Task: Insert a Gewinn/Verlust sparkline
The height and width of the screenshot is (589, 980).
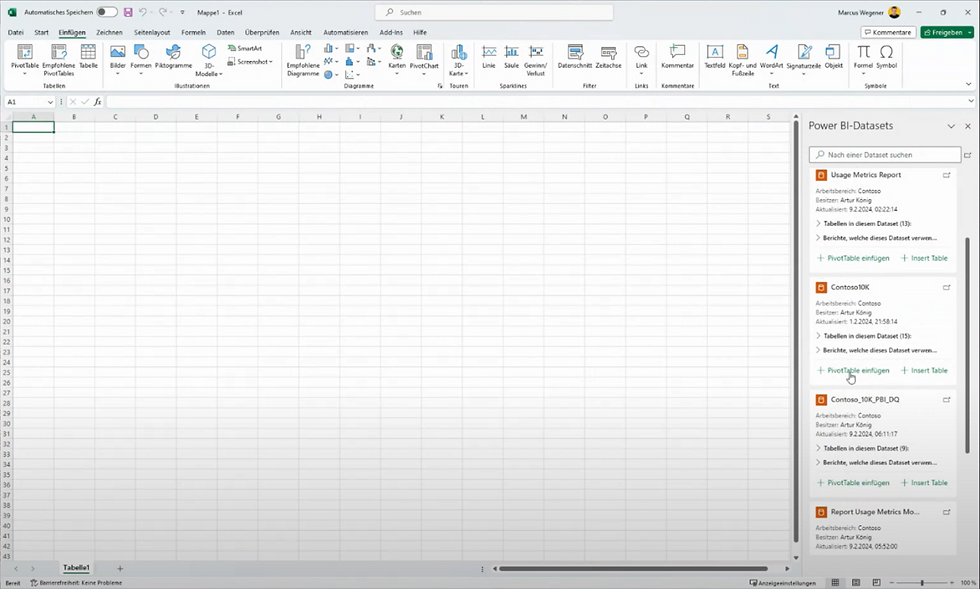Action: [x=535, y=60]
